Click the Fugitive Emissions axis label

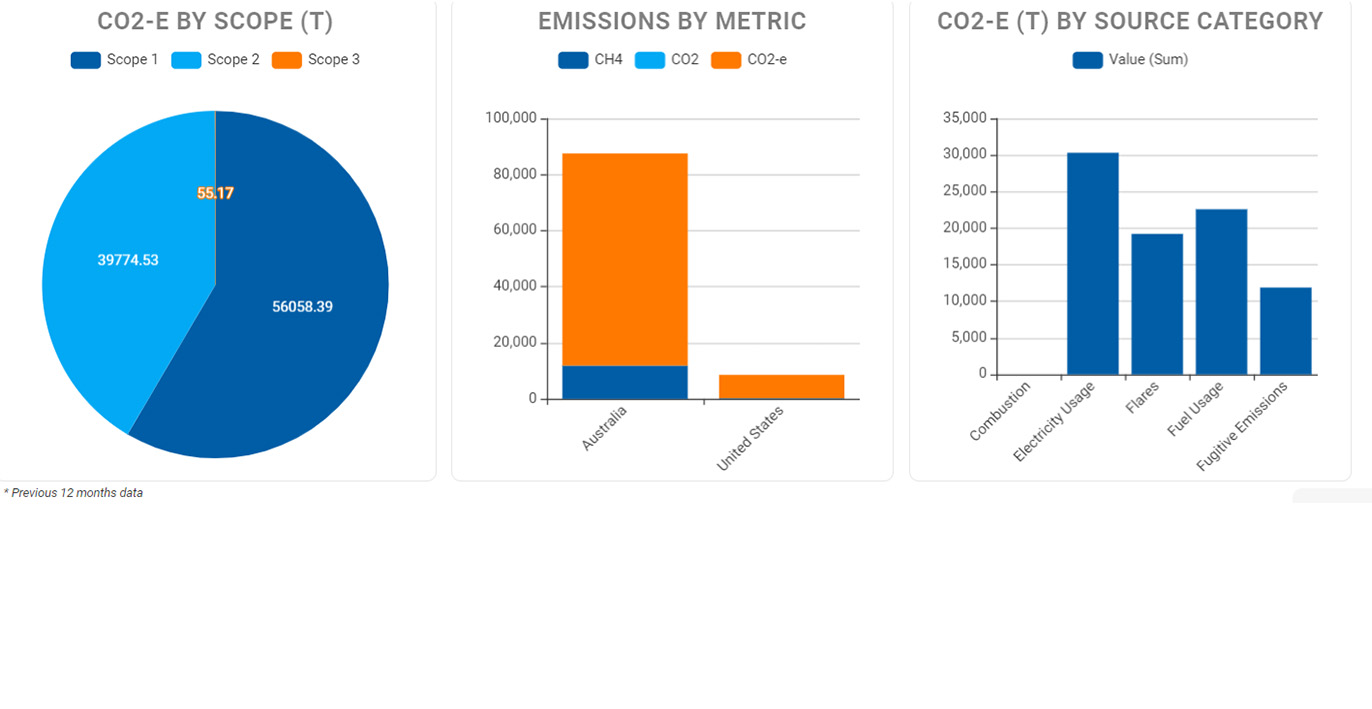(1243, 426)
